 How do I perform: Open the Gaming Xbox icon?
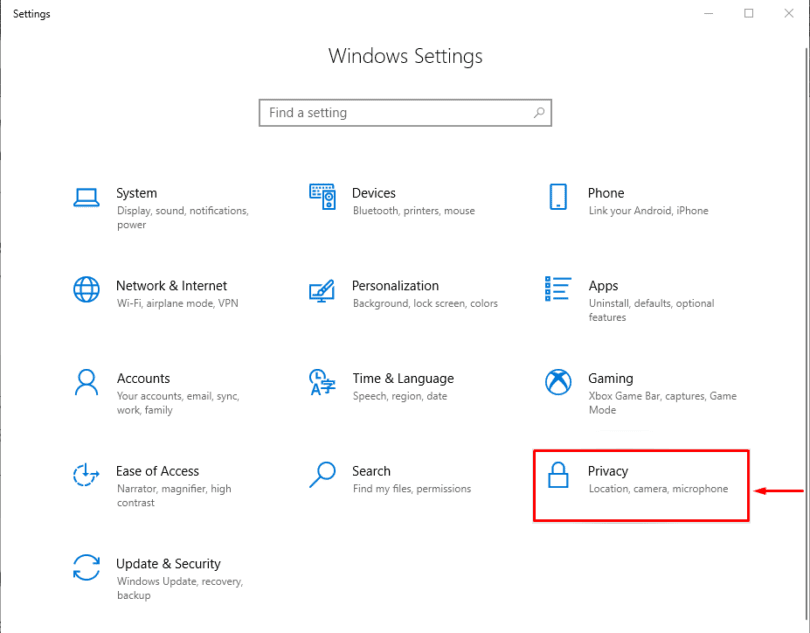point(558,382)
